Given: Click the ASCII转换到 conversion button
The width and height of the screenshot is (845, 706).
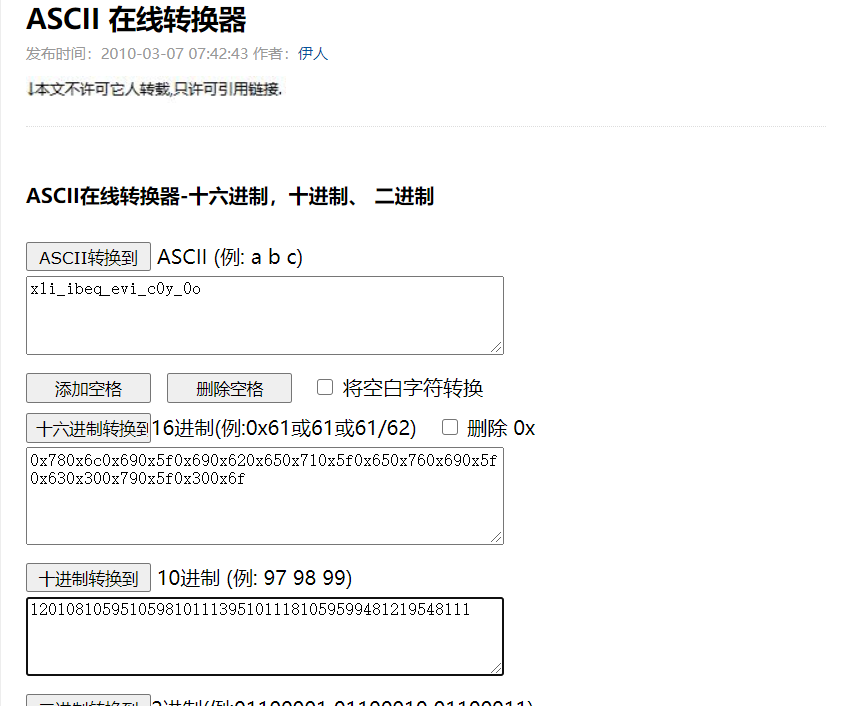Looking at the screenshot, I should pyautogui.click(x=88, y=257).
